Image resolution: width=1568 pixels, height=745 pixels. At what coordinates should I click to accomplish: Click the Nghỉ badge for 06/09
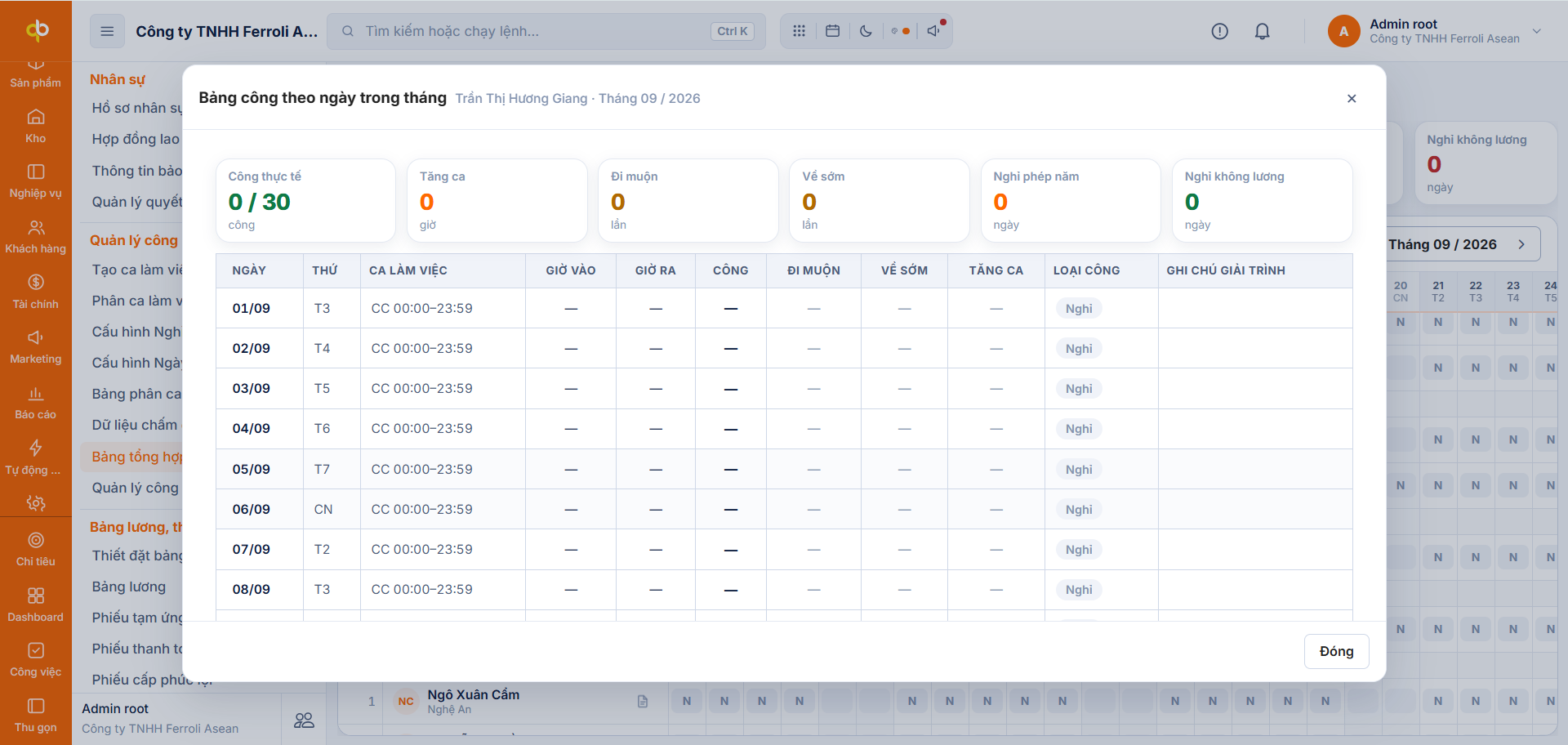point(1079,510)
